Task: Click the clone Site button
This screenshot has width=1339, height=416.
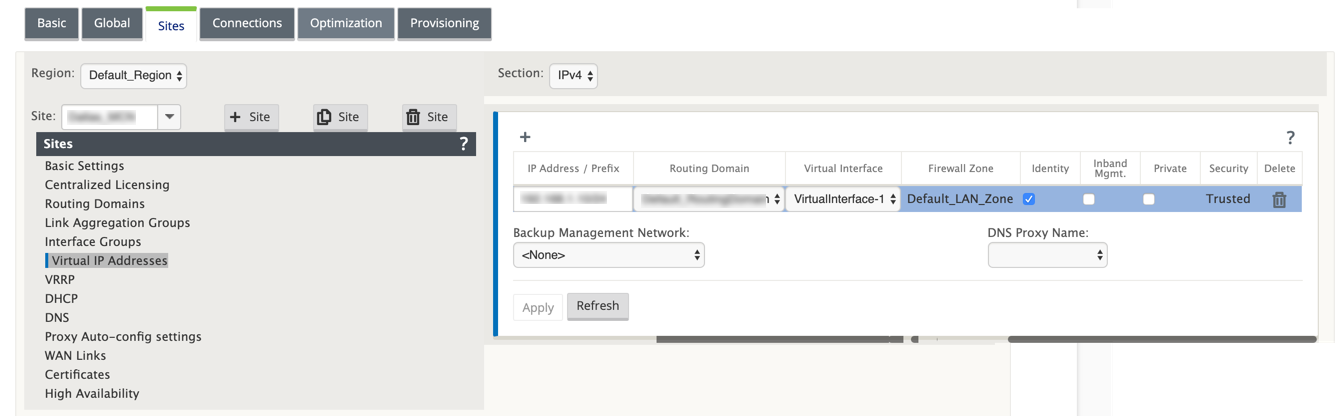Action: click(340, 117)
